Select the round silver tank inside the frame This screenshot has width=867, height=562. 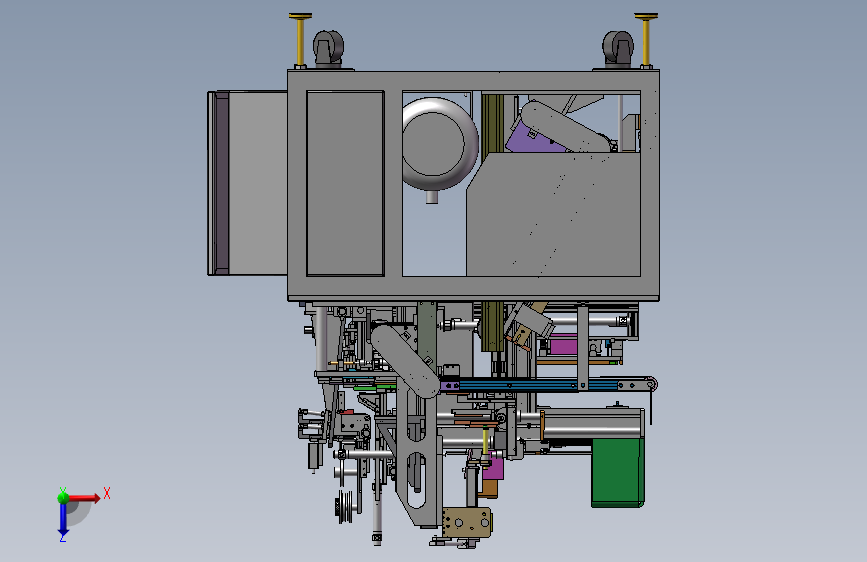coord(440,144)
